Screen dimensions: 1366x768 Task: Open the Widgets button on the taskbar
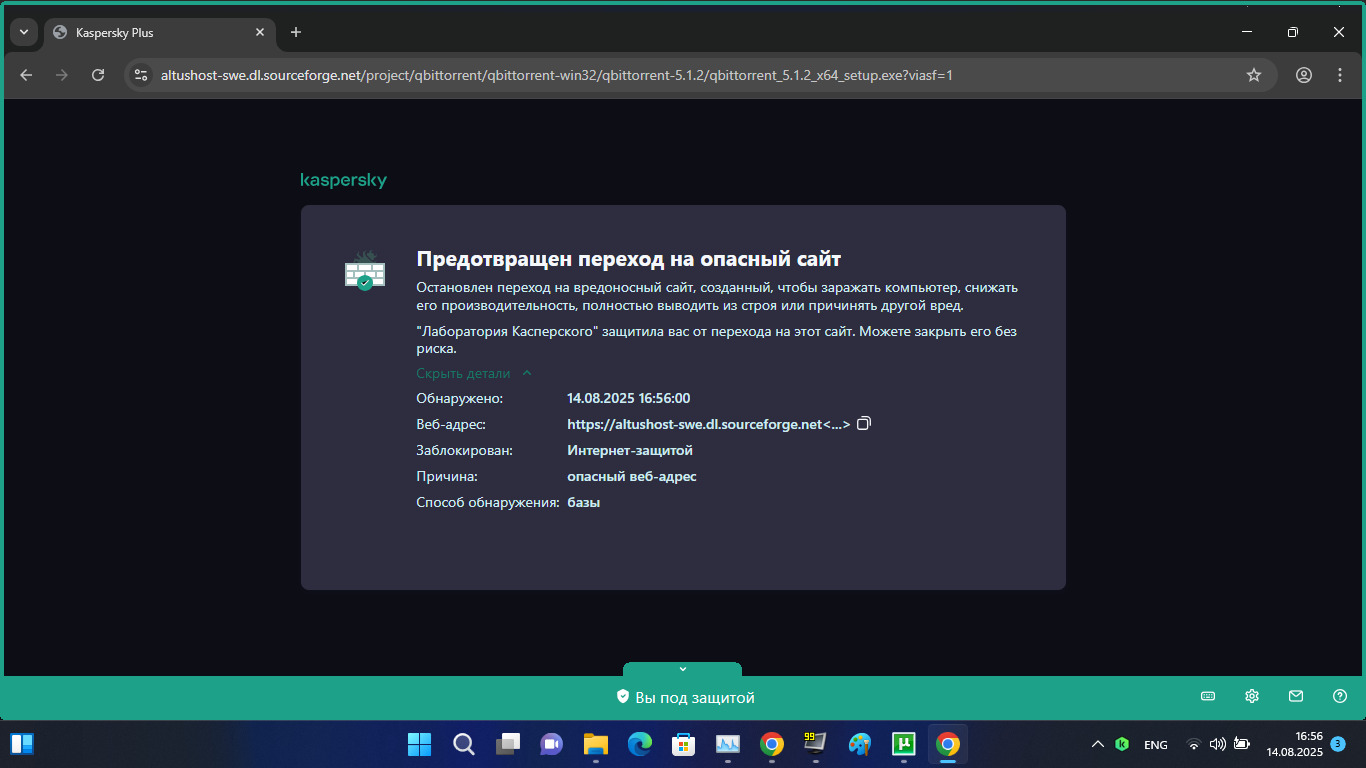point(22,744)
